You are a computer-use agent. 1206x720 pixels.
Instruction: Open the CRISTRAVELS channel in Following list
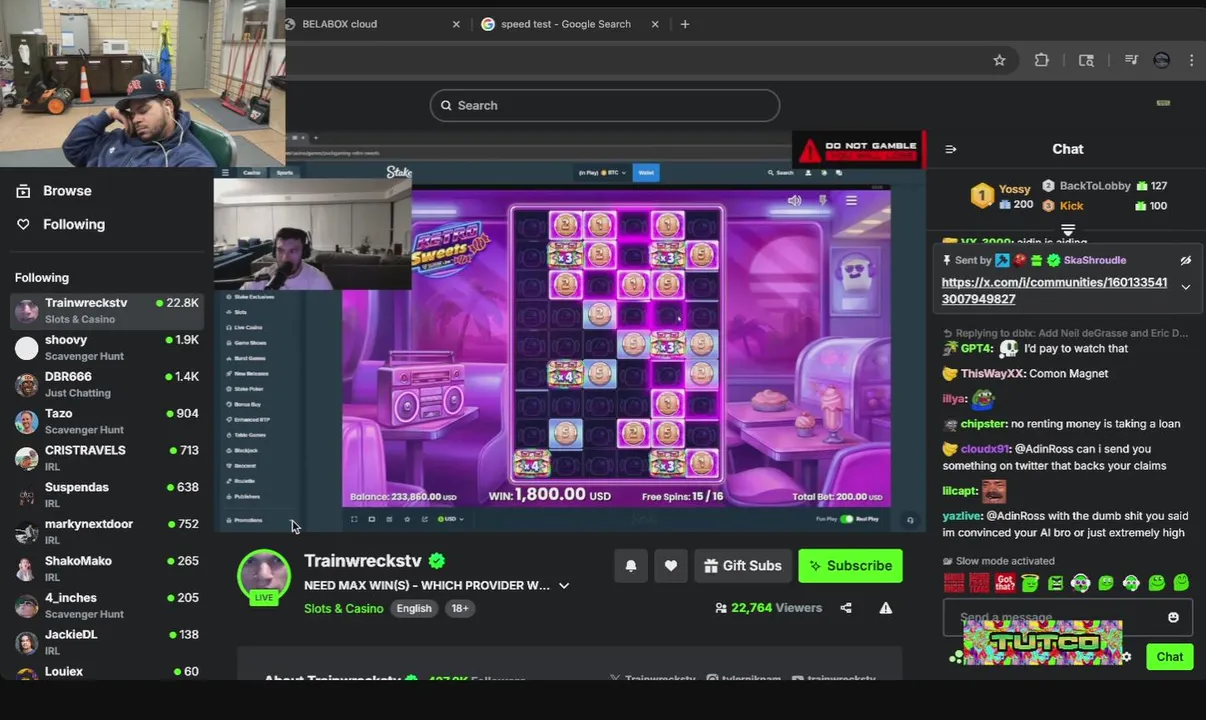click(107, 458)
